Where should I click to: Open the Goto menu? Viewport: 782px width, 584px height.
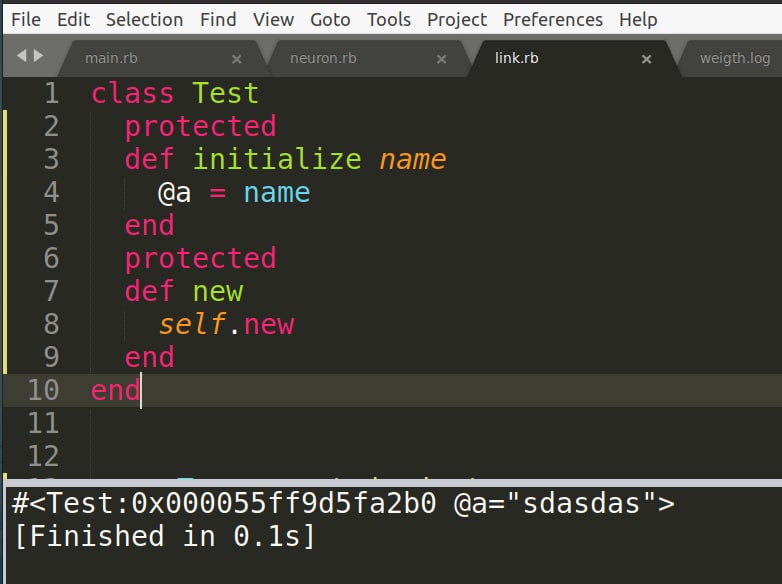330,19
